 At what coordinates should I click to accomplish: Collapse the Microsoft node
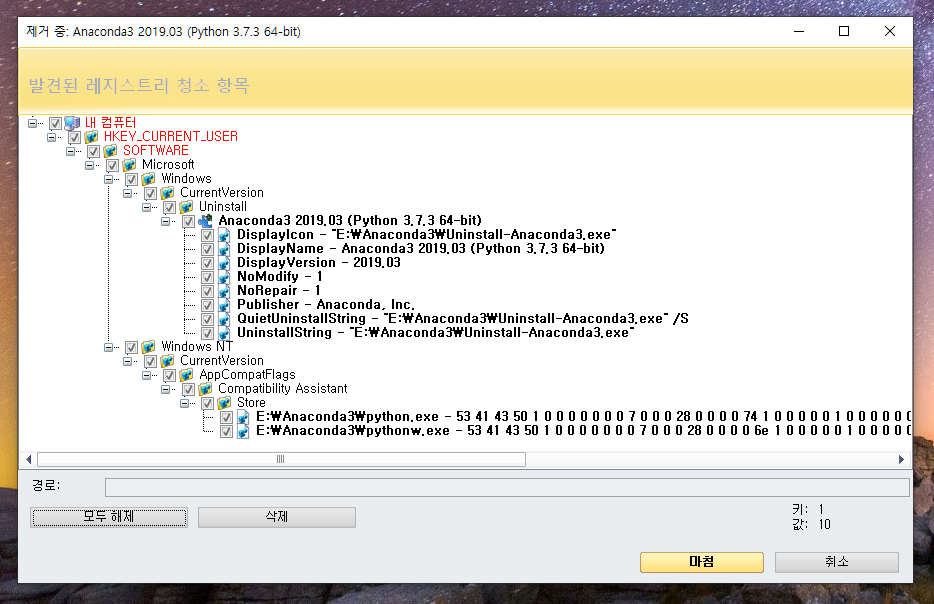coord(89,165)
